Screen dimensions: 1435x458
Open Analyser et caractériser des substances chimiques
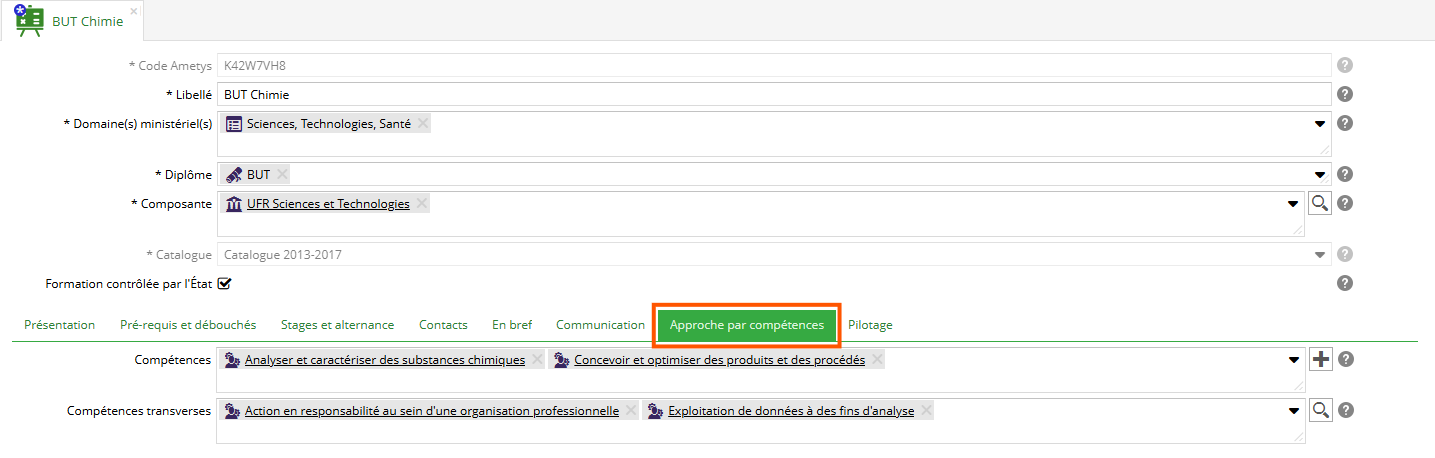(384, 360)
